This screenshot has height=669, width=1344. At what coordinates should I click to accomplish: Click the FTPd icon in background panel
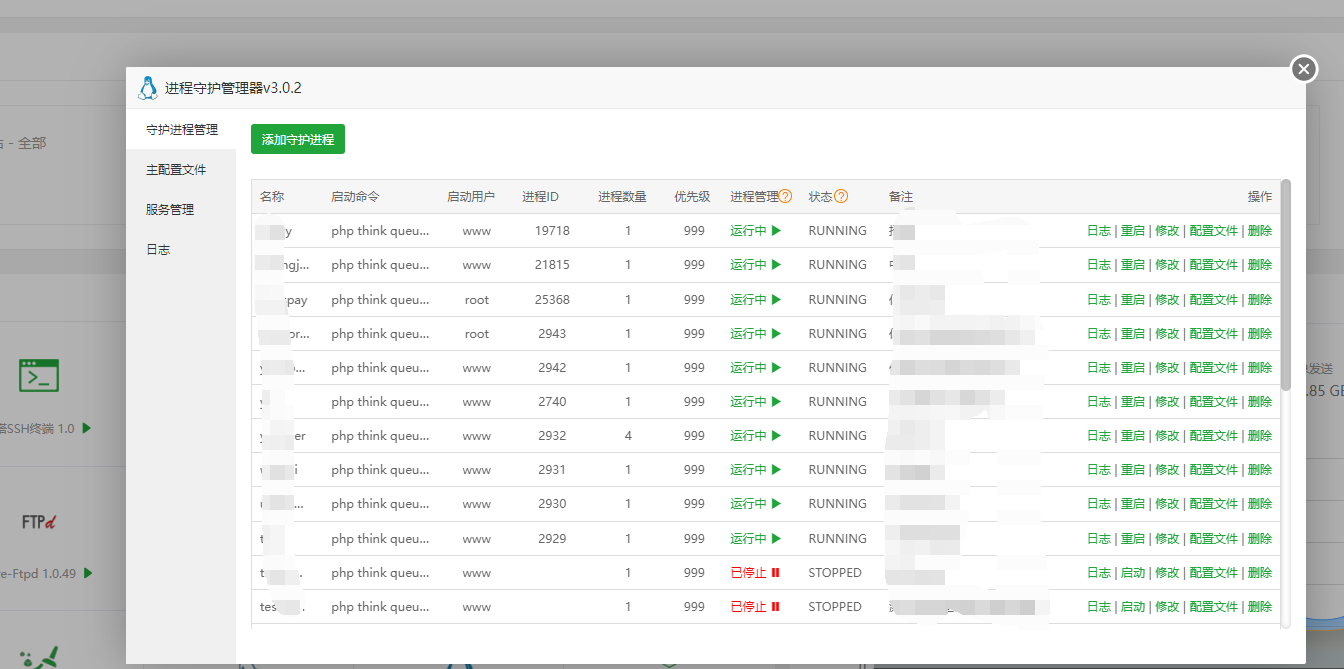click(38, 522)
